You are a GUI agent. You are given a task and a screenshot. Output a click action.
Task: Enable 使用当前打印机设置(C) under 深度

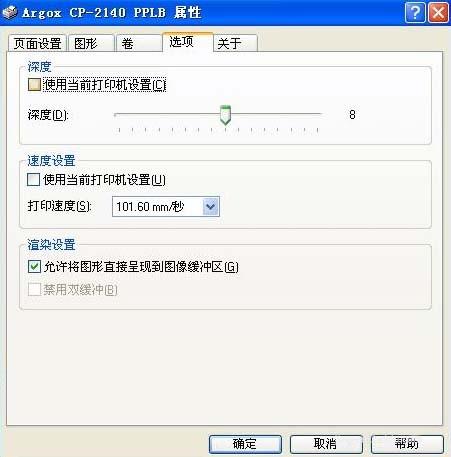coord(34,85)
